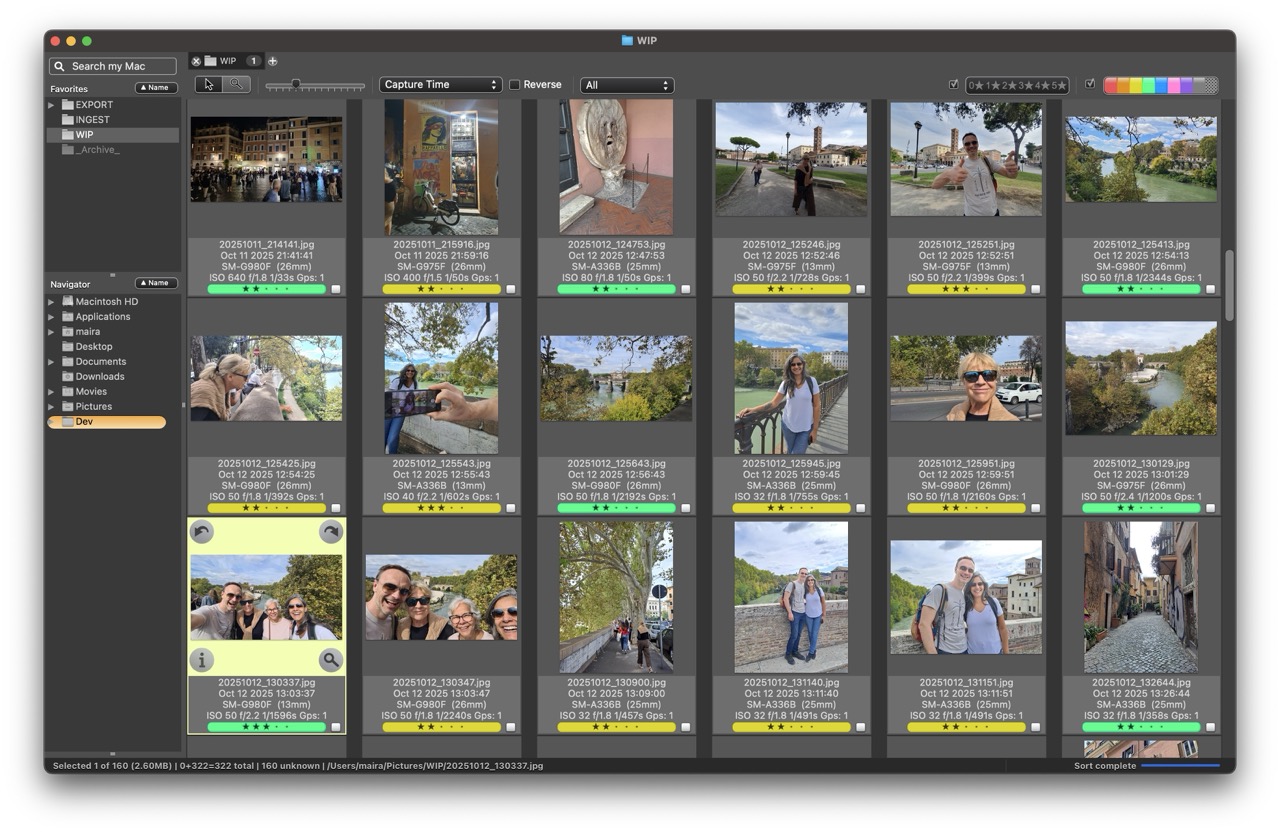Click the blue color label filter swatch
Image resolution: width=1280 pixels, height=832 pixels.
[x=1160, y=85]
